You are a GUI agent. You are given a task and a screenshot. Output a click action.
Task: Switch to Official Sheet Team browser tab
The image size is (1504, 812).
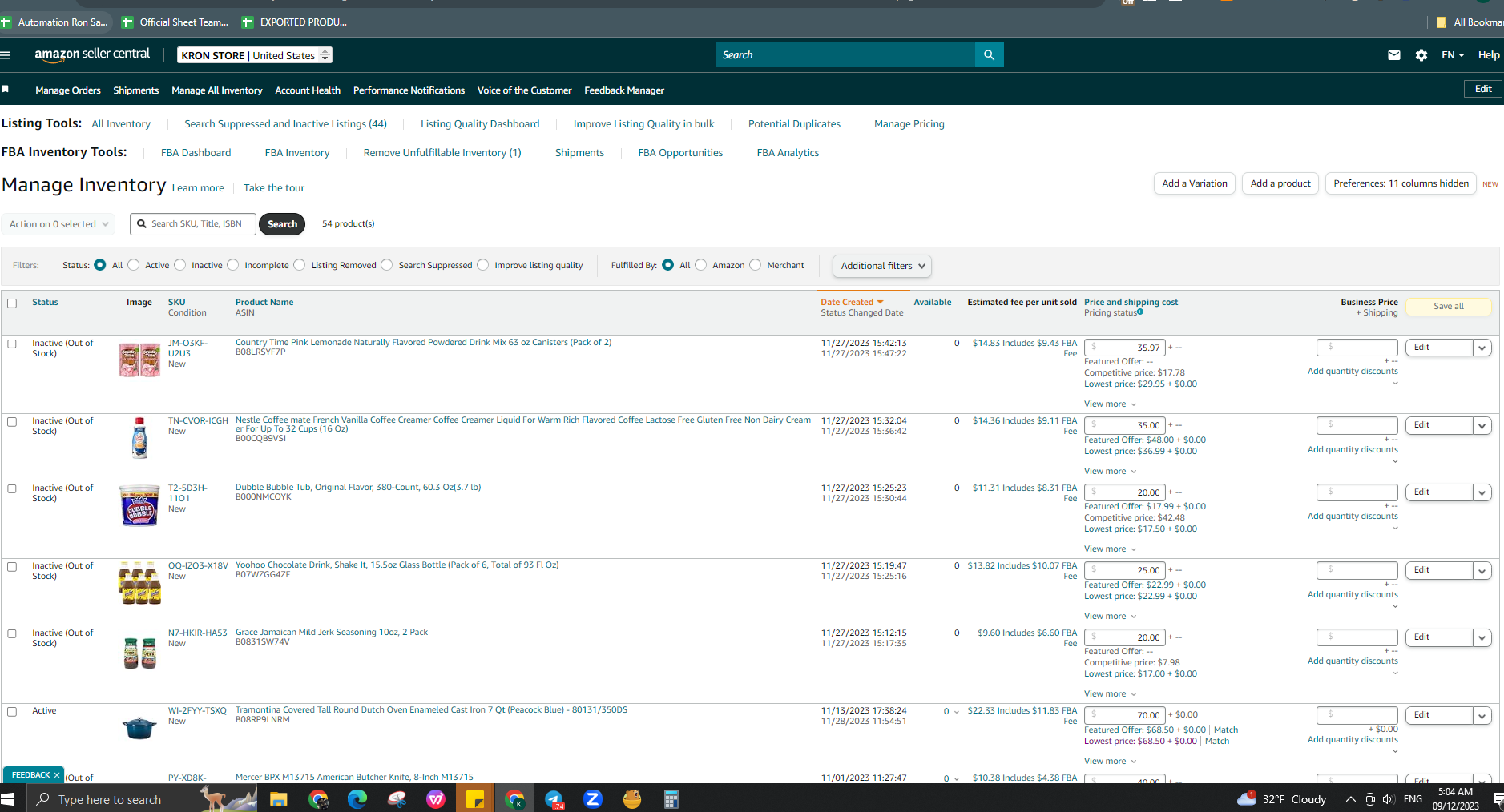click(176, 22)
